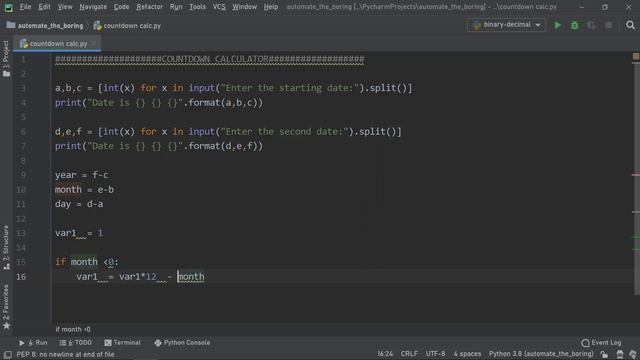This screenshot has width=640, height=360.
Task: Expand the Structure tool window sidebar
Action: (x=6, y=247)
